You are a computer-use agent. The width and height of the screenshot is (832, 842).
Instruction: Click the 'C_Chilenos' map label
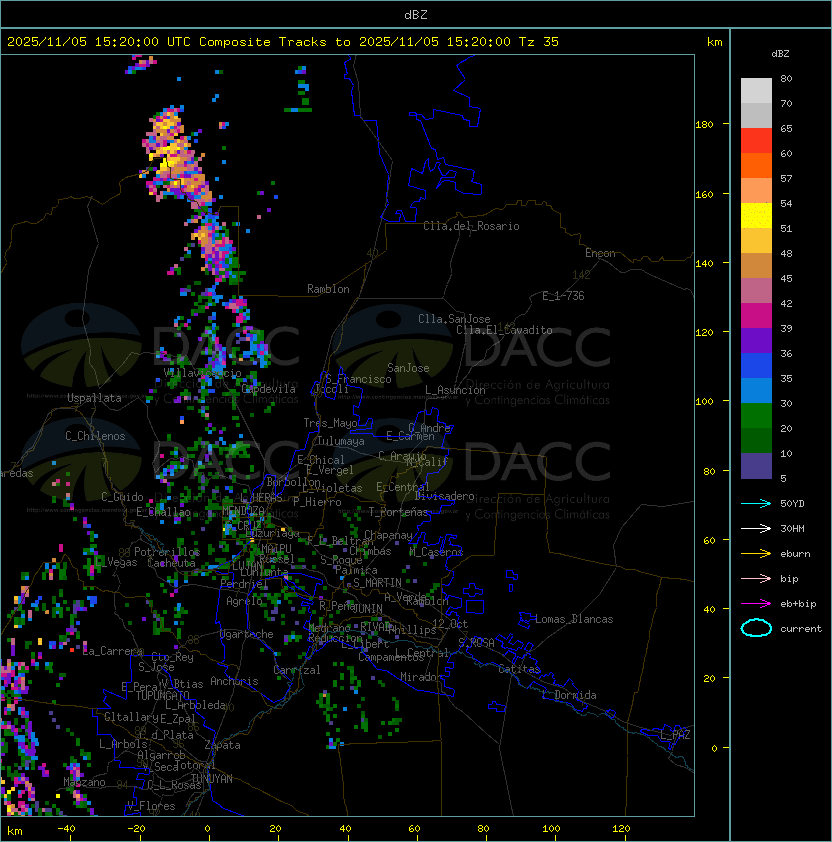(x=95, y=436)
